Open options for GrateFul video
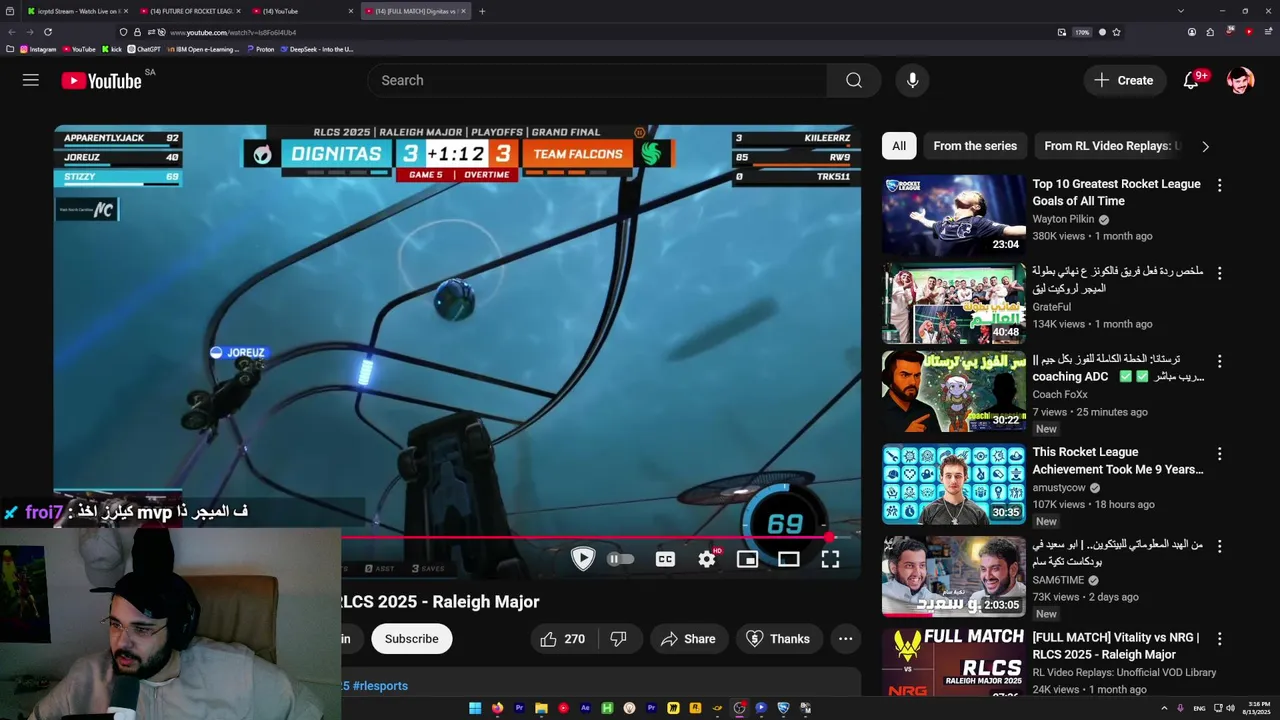This screenshot has width=1280, height=720. click(1219, 272)
